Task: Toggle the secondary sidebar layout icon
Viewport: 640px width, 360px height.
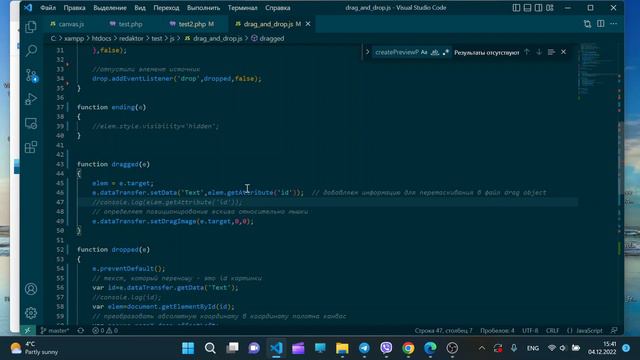Action: coord(538,8)
